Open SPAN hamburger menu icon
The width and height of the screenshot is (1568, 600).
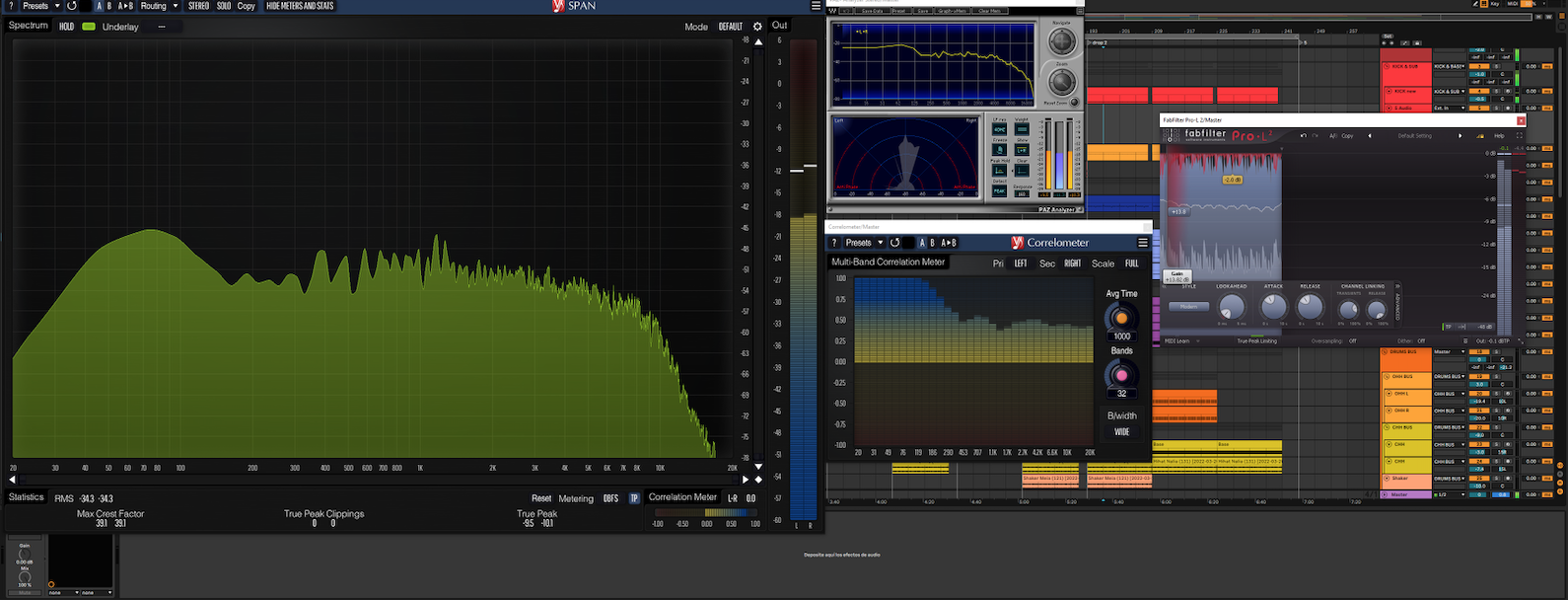click(815, 6)
